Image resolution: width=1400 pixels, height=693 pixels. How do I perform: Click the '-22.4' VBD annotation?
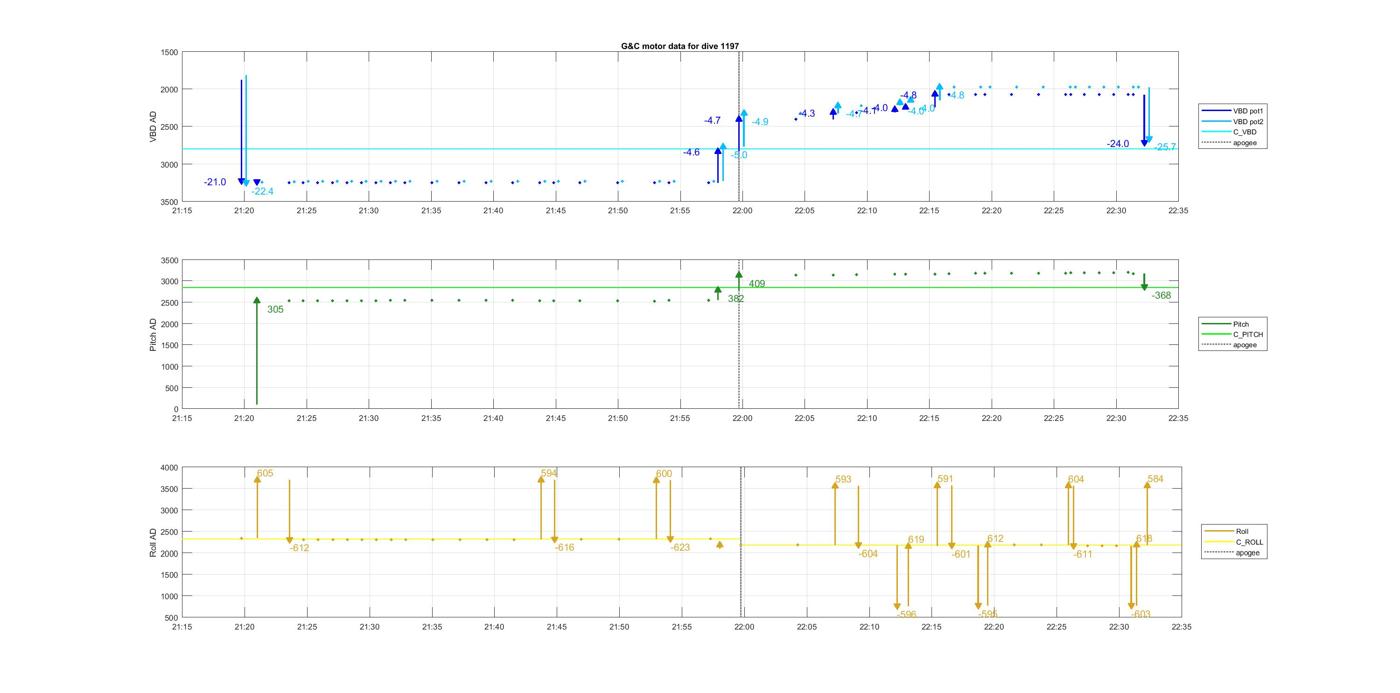(262, 191)
